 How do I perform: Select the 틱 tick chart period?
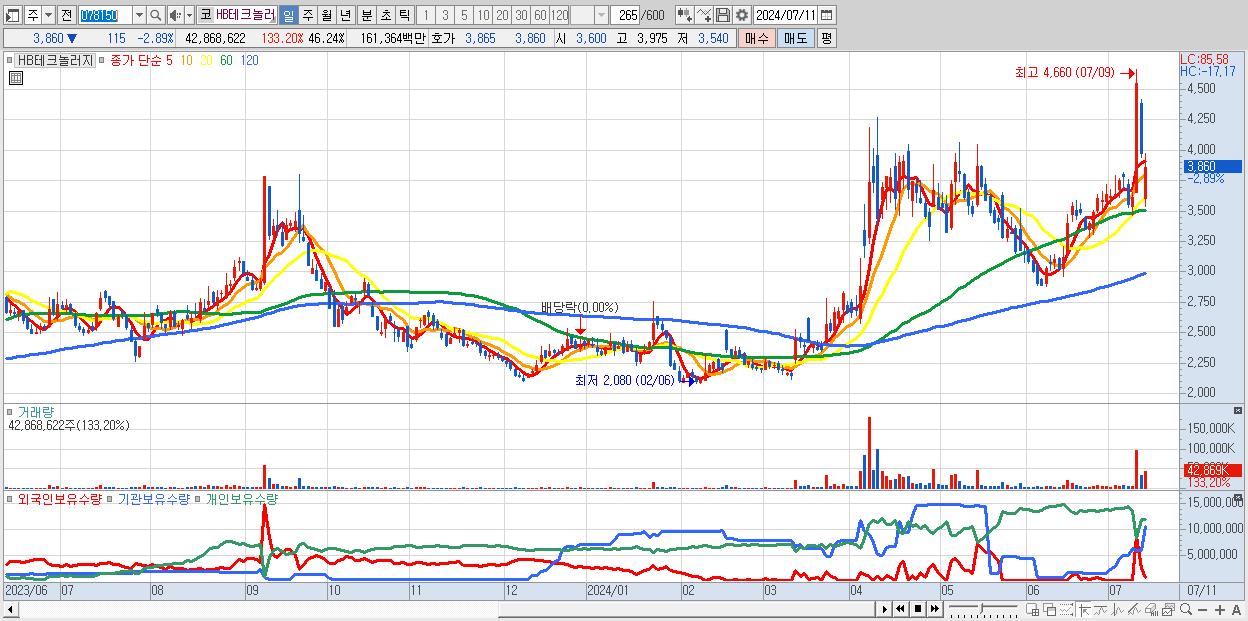click(x=405, y=15)
